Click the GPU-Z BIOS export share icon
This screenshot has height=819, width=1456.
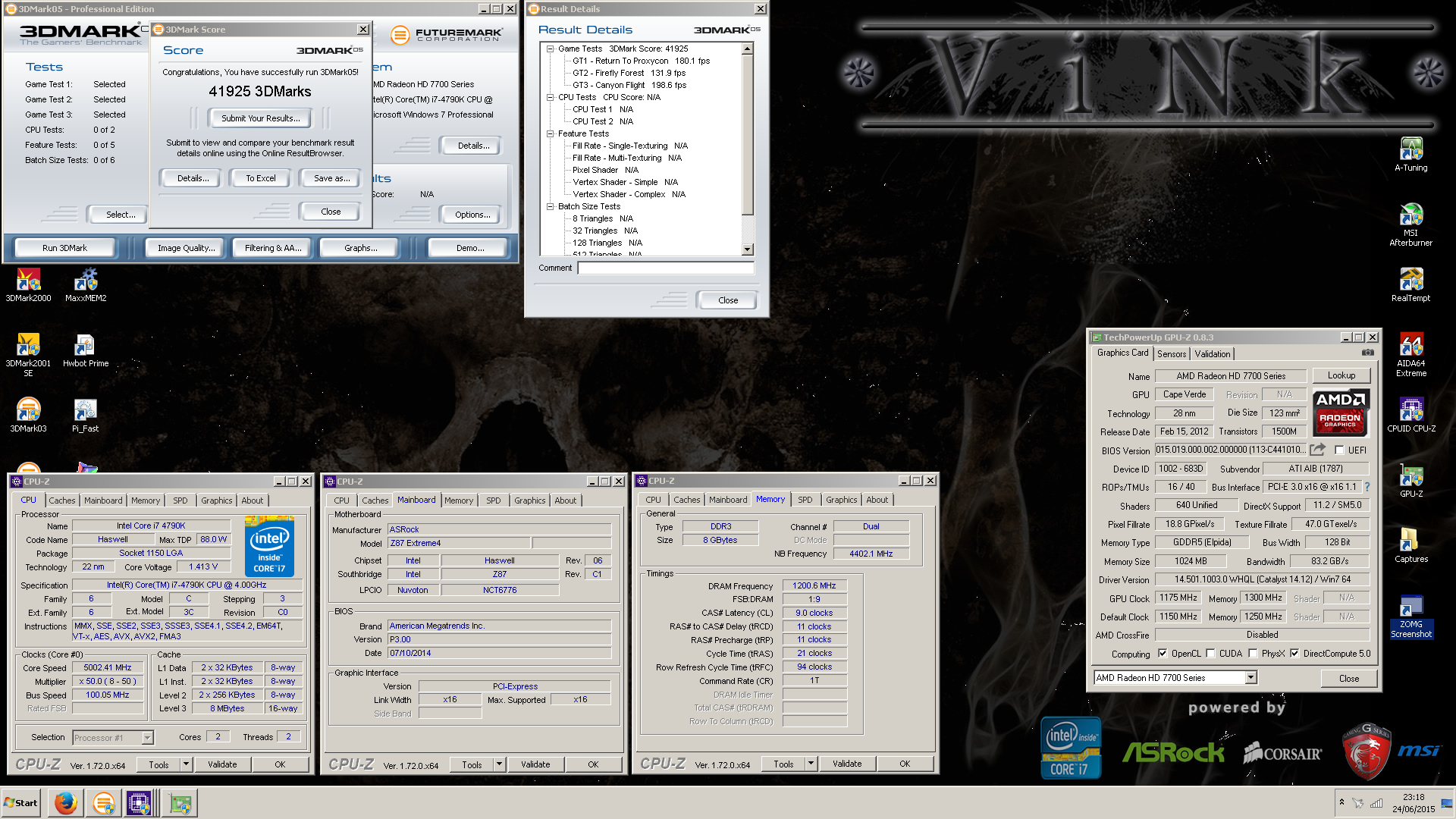point(1318,450)
